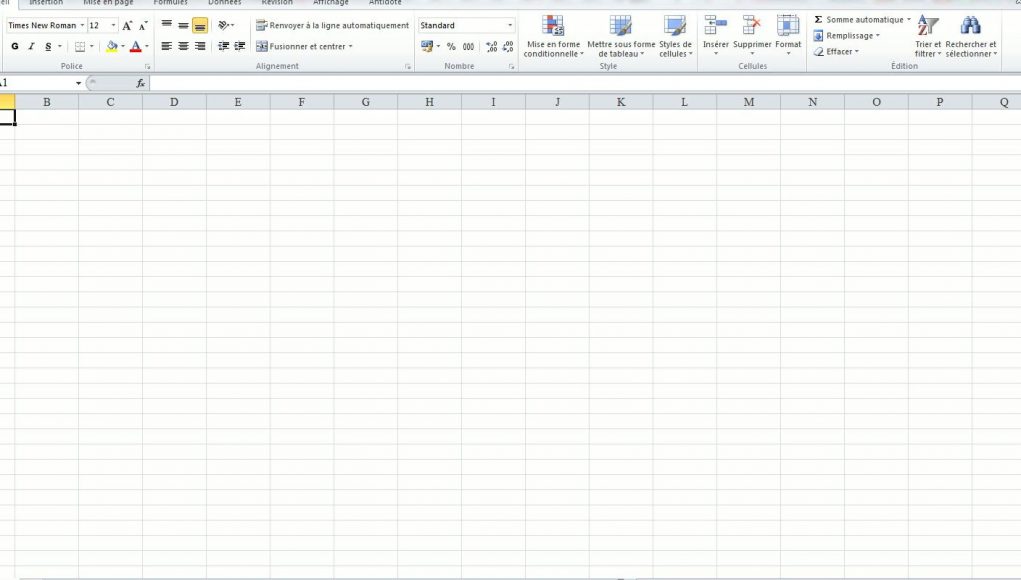Align text right
The height and width of the screenshot is (580, 1021).
pyautogui.click(x=200, y=46)
